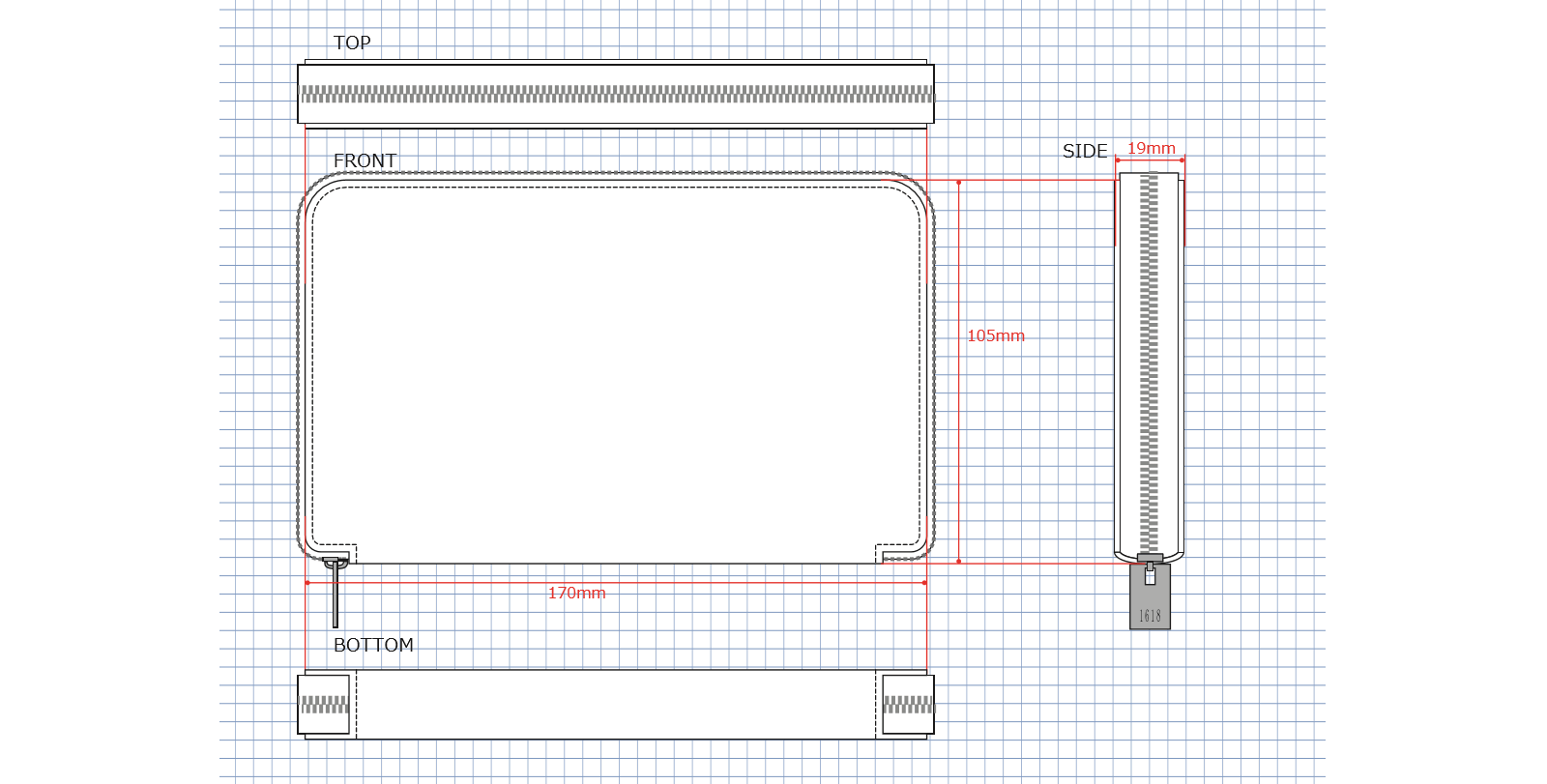Viewport: 1547px width, 784px height.
Task: Select the 170mm length dimension text
Action: pos(576,593)
